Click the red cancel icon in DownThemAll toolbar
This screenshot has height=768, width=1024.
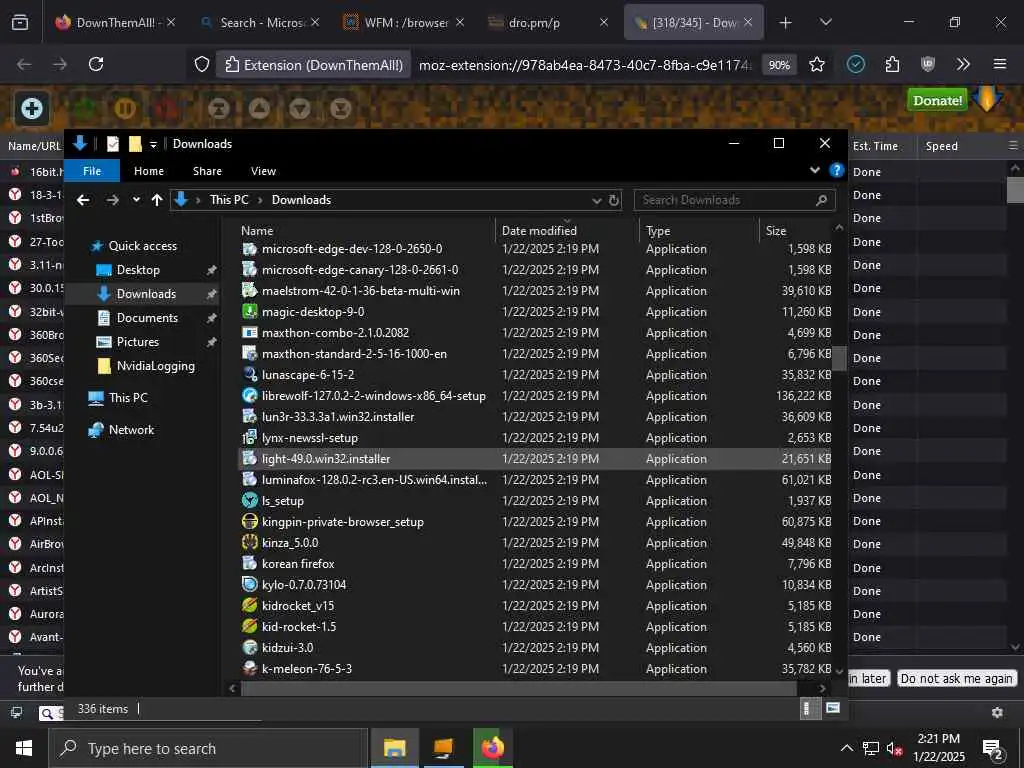pyautogui.click(x=165, y=108)
